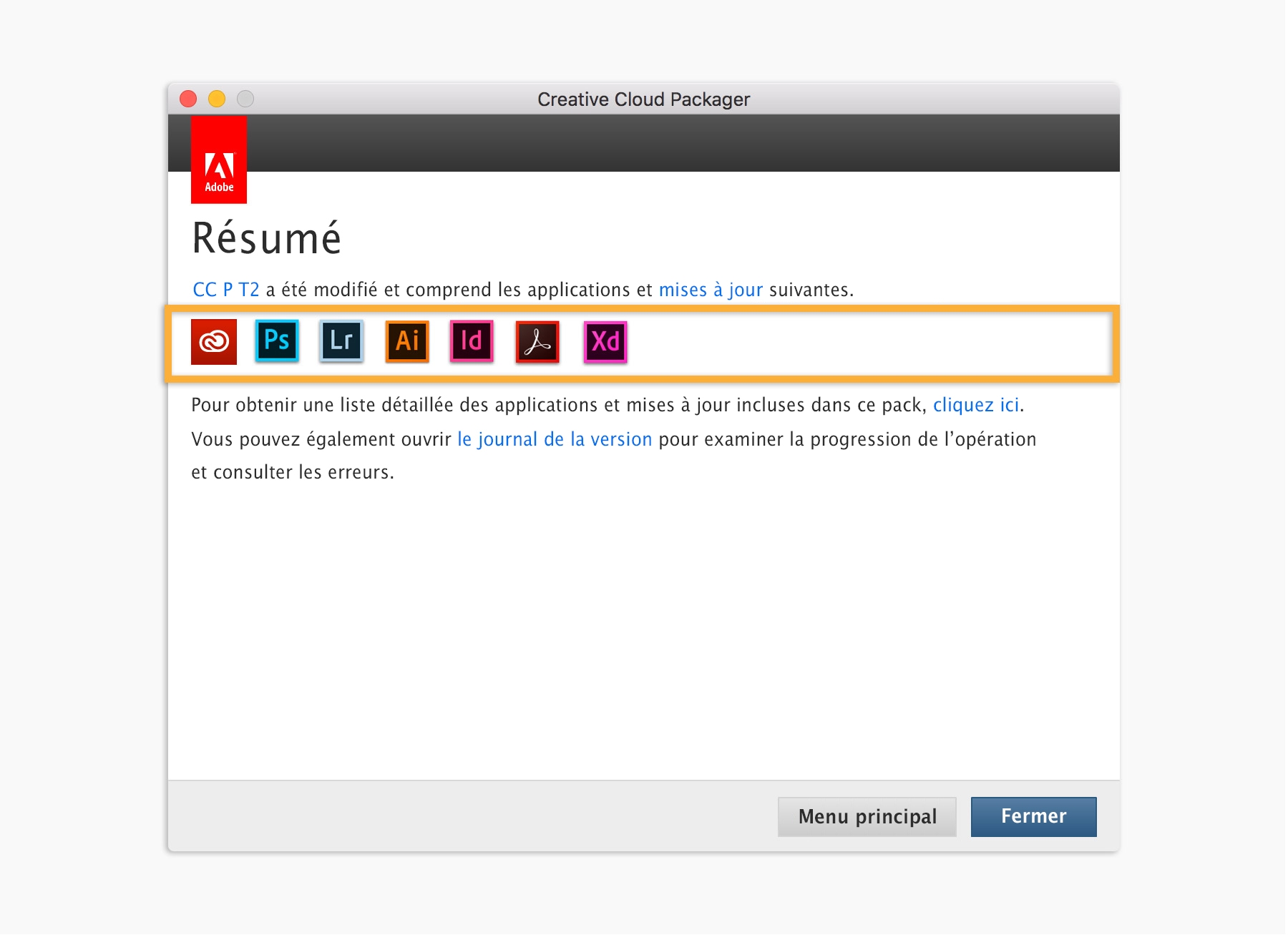Click the "et consulter les erreurs" text

pos(293,472)
